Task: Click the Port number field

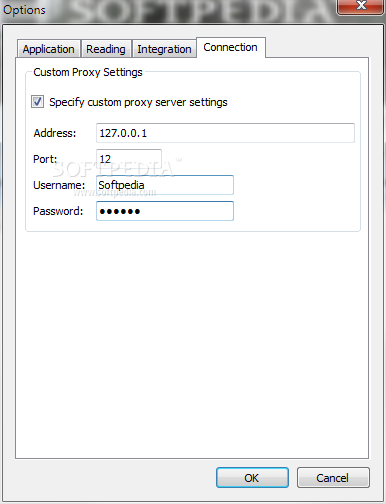Action: [129, 159]
